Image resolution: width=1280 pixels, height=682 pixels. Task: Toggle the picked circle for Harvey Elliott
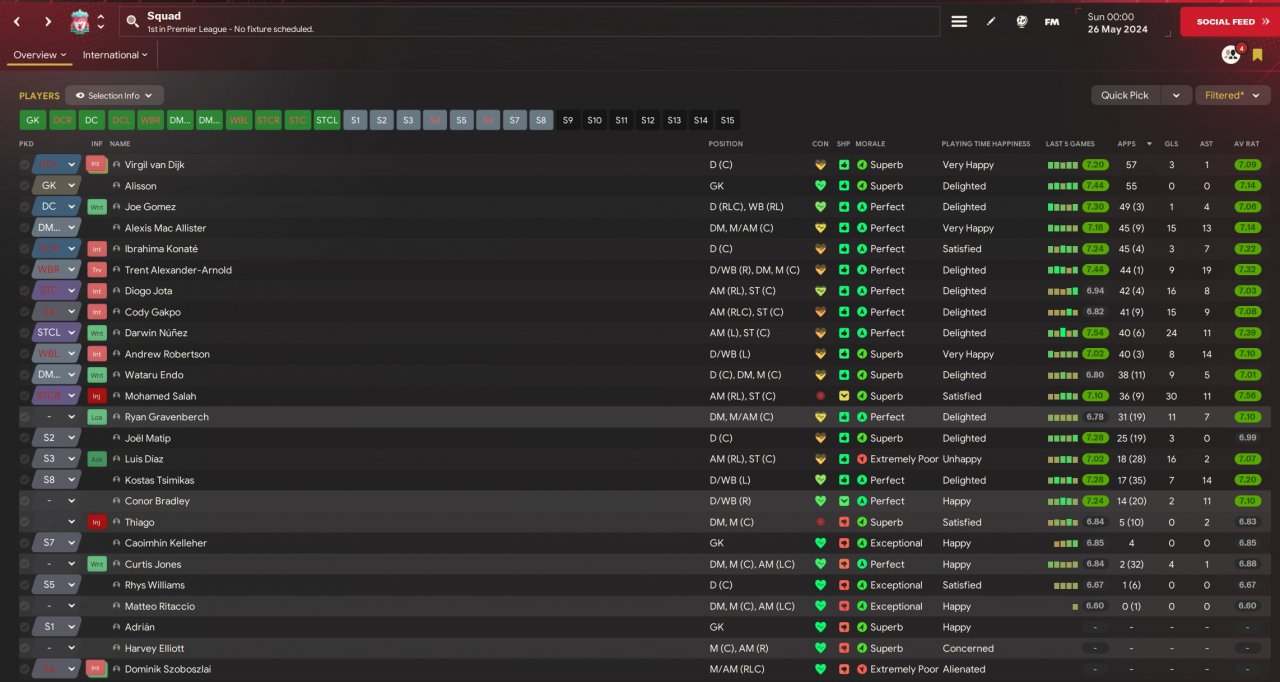[x=25, y=648]
